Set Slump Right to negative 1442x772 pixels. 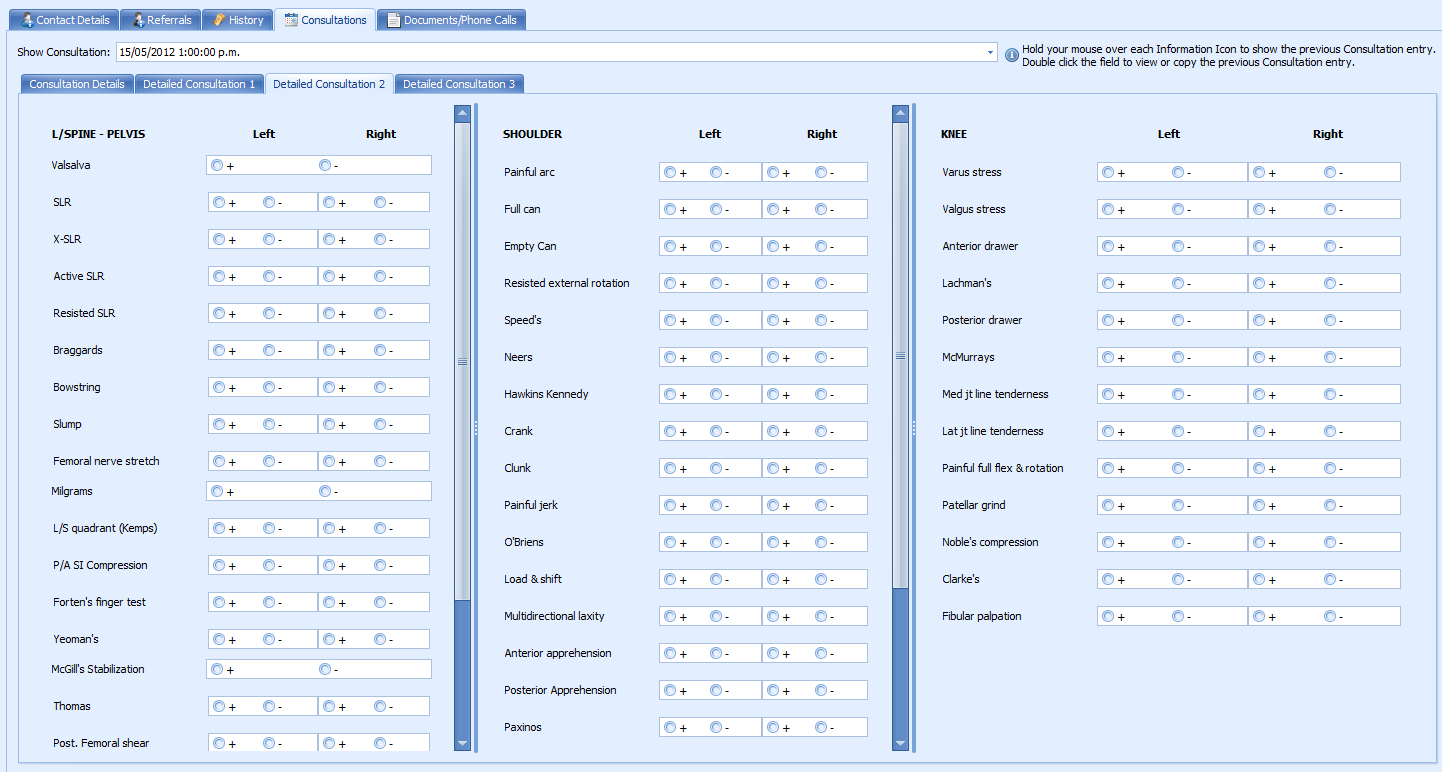(x=380, y=424)
